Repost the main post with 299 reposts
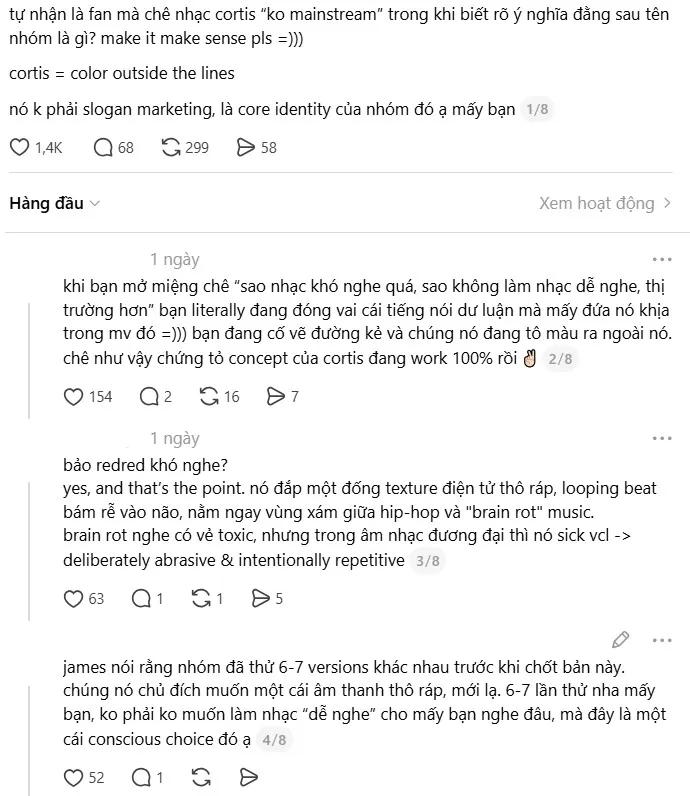Image resolution: width=690 pixels, height=796 pixels. 172,147
